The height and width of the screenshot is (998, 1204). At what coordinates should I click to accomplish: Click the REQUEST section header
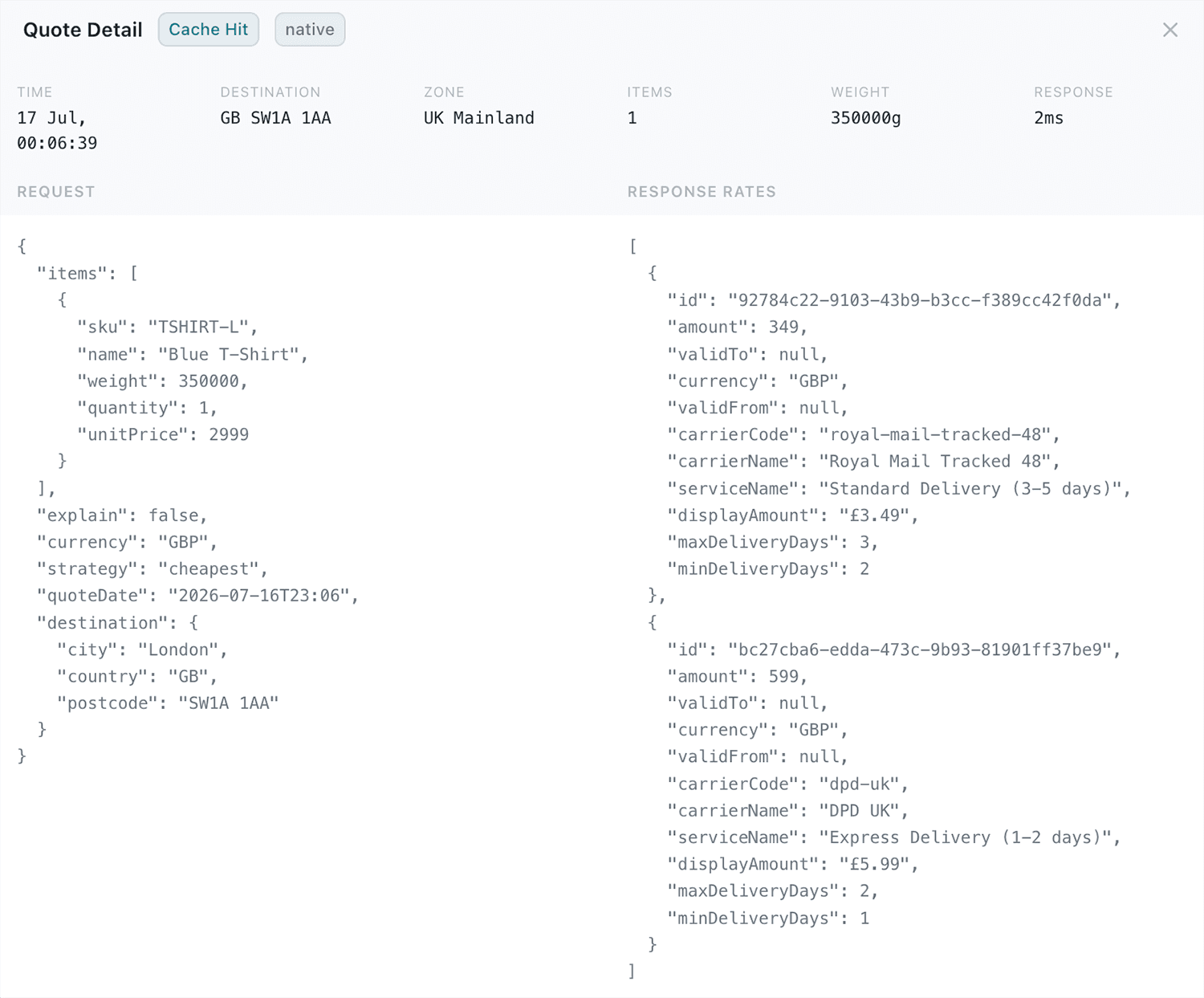pyautogui.click(x=56, y=192)
